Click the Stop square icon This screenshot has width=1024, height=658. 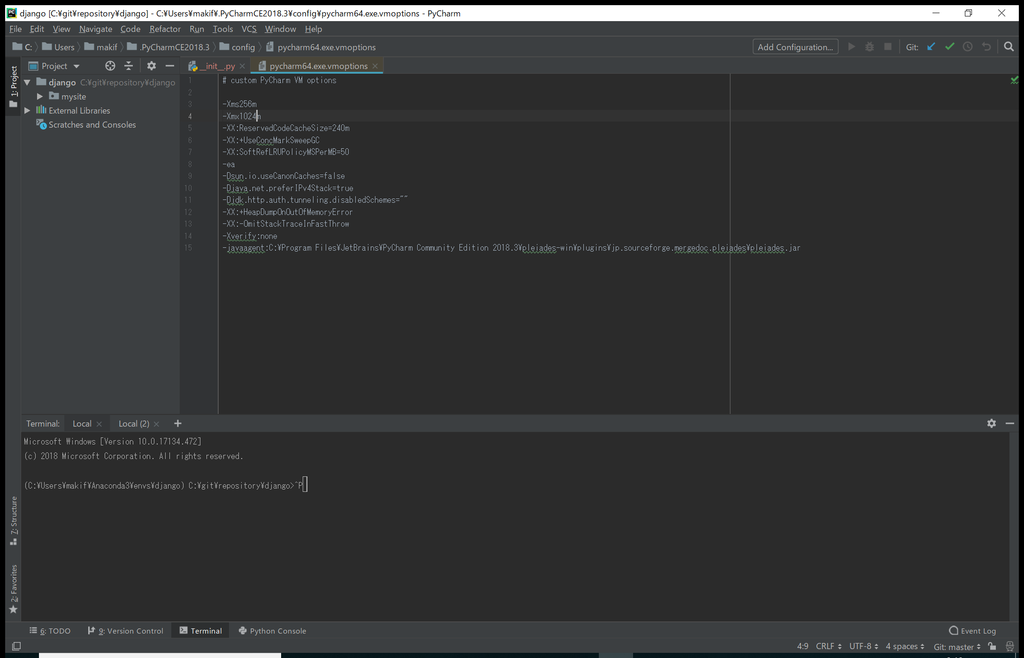(x=888, y=47)
